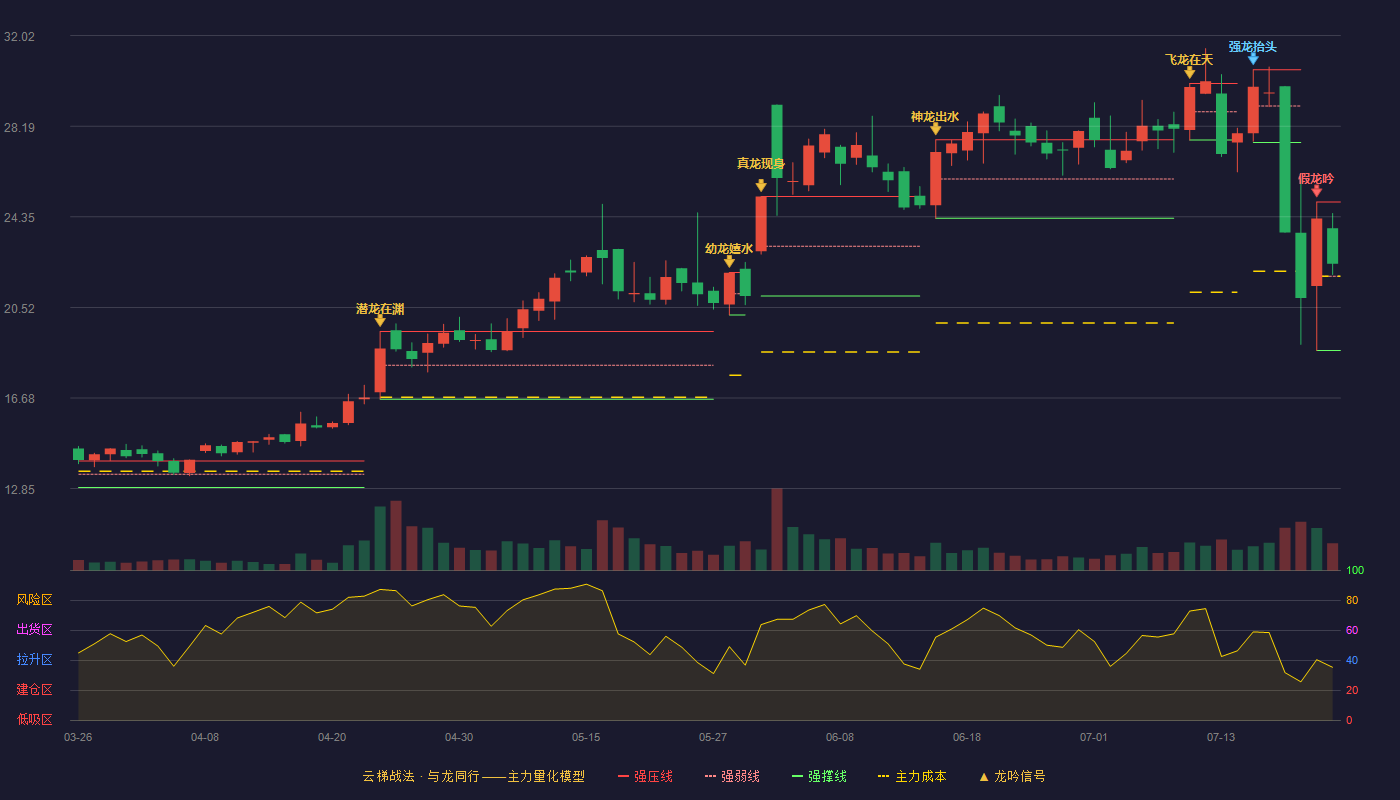Click the 拉升区 zone label
The image size is (1400, 800).
(x=34, y=660)
